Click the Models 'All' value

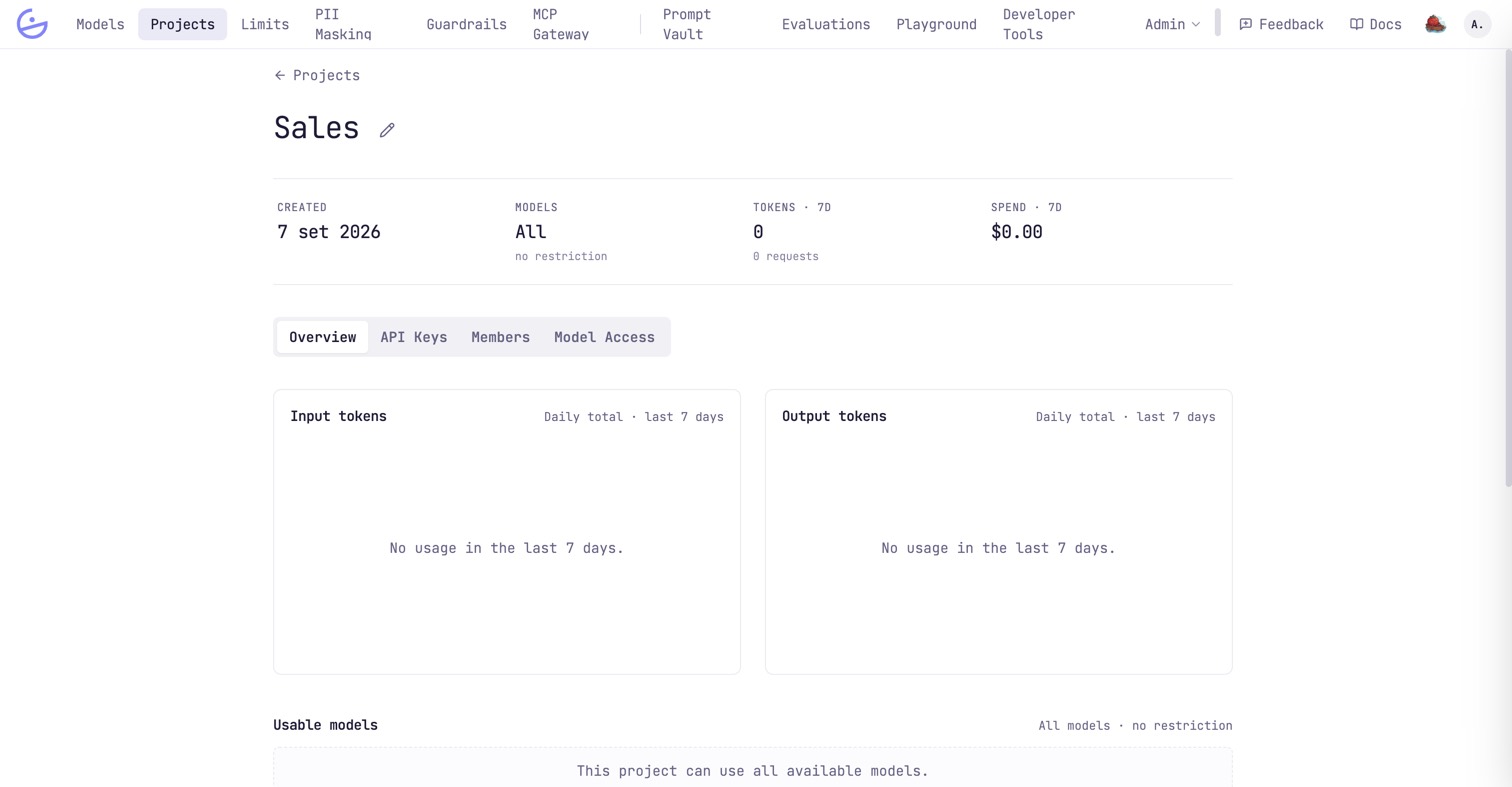[x=530, y=232]
